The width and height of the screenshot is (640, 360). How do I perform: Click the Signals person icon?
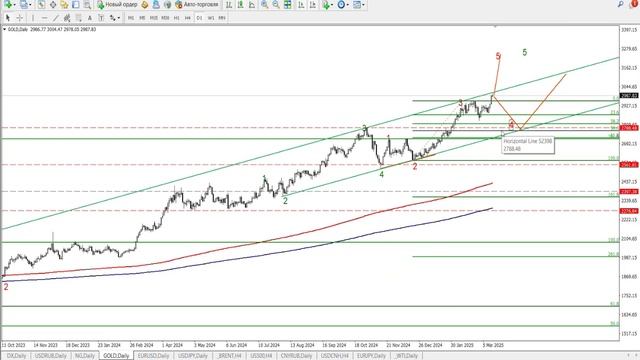(156, 4)
